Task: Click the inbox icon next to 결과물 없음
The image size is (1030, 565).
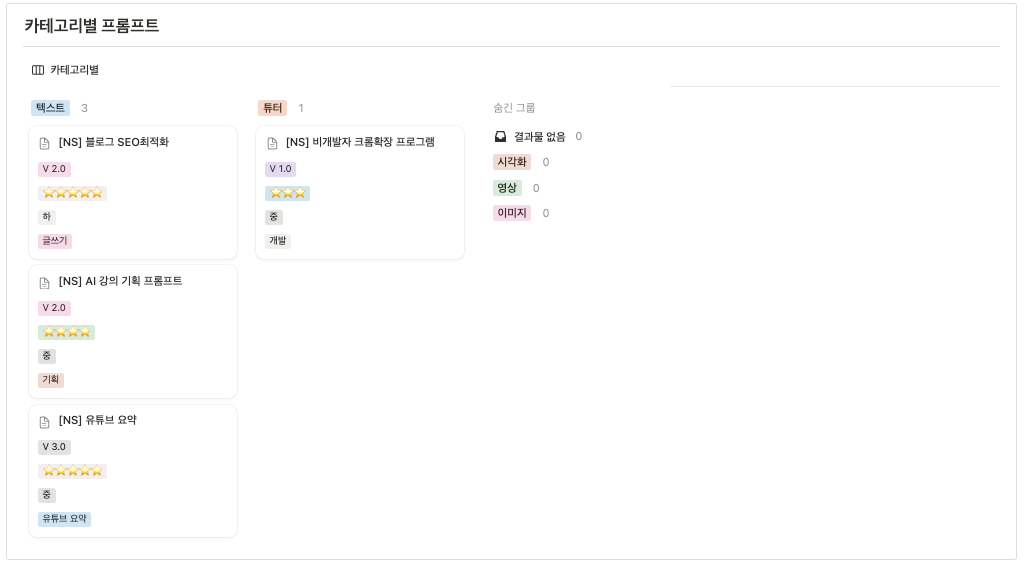Action: tap(501, 137)
